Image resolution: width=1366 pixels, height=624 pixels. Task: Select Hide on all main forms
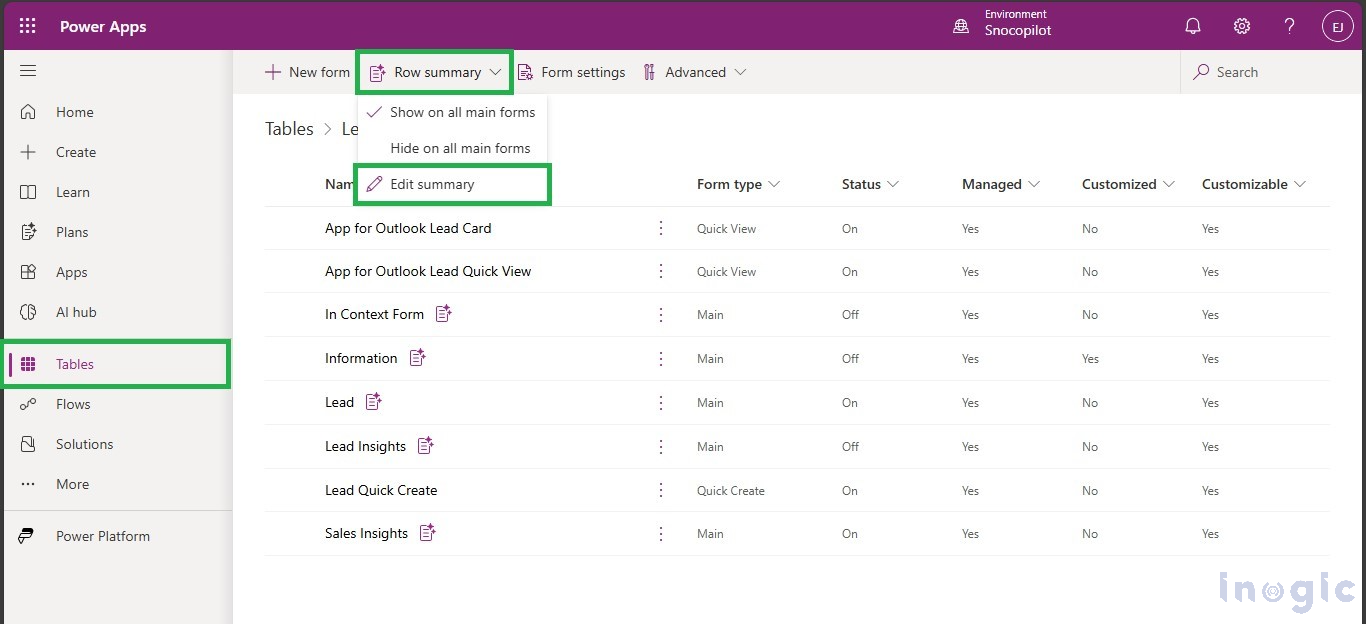click(452, 148)
